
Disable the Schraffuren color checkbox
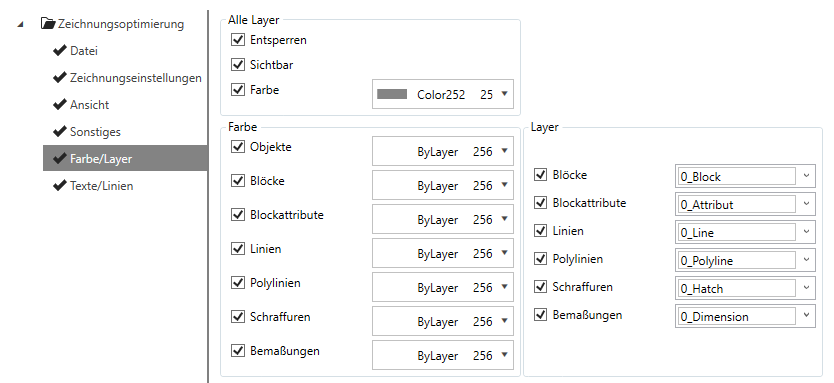click(238, 317)
